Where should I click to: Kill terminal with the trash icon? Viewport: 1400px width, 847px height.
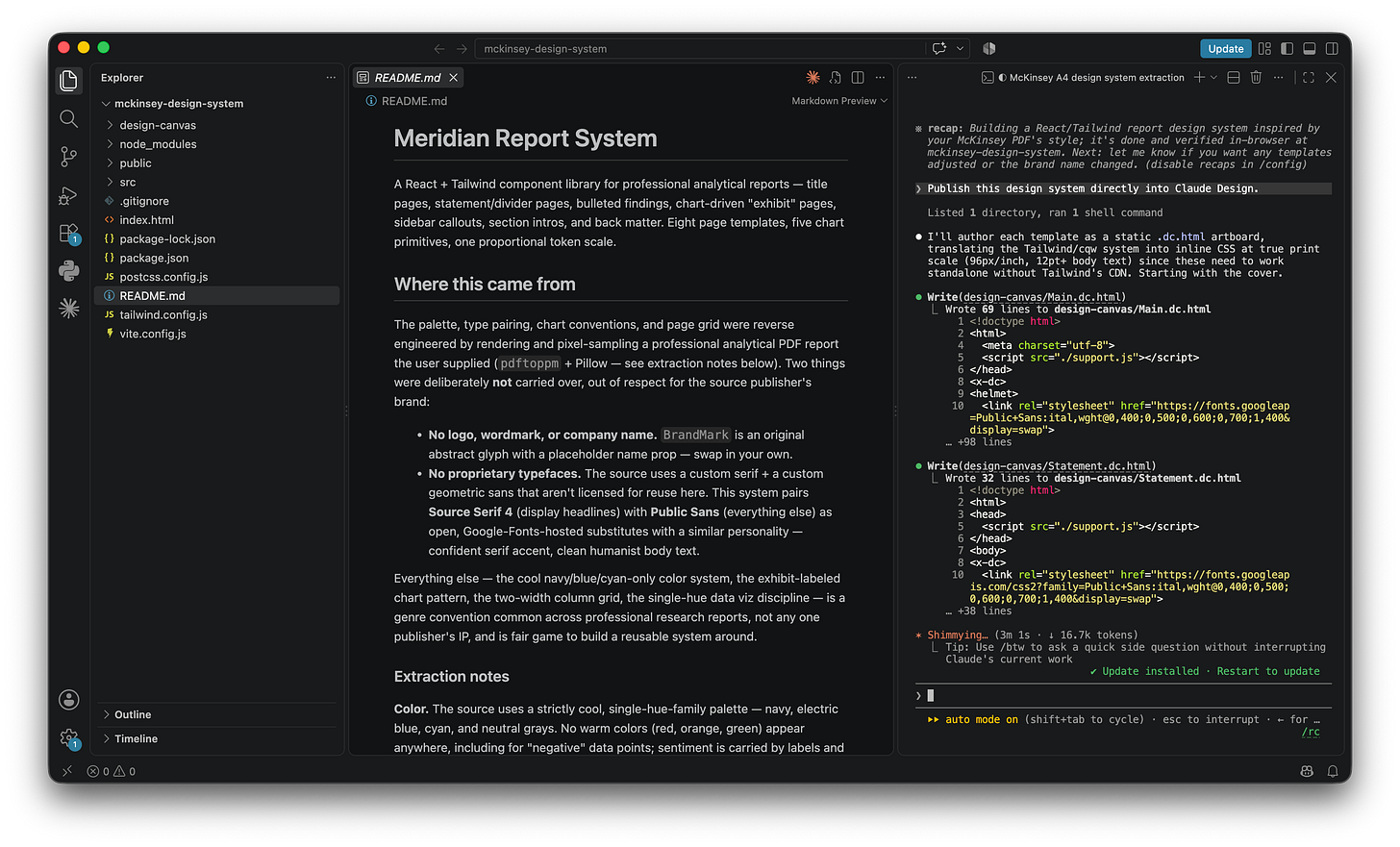point(1256,77)
